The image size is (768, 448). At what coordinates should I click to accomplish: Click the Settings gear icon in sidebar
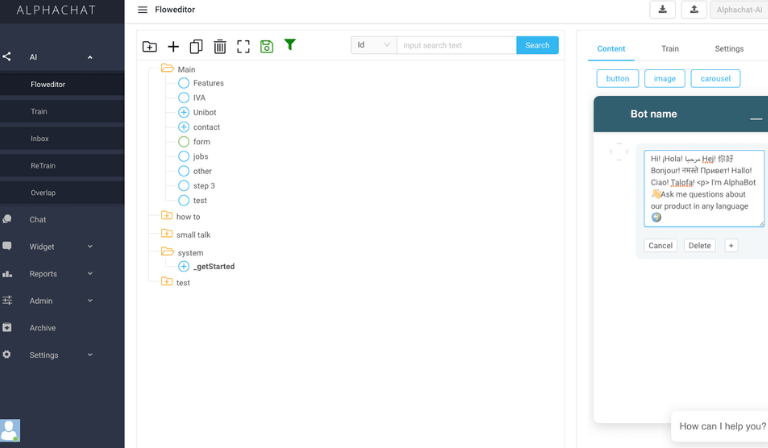(x=6, y=354)
